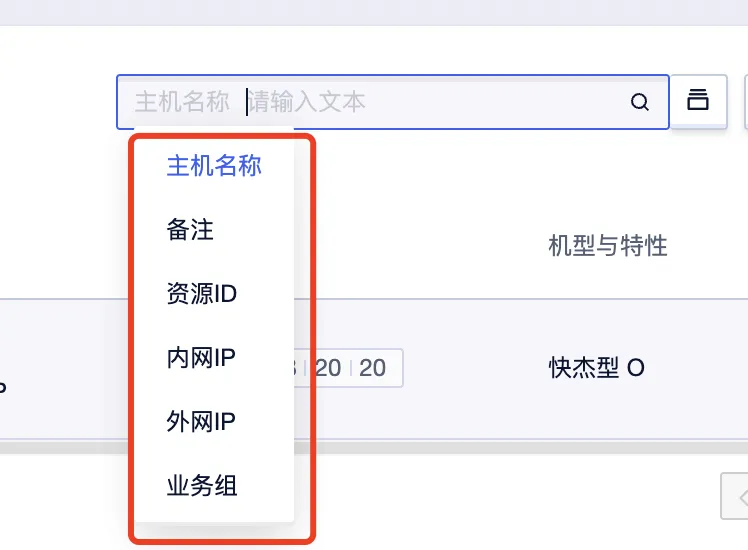Click the 机型与特性 column header
Image resolution: width=748 pixels, height=550 pixels.
pos(608,246)
